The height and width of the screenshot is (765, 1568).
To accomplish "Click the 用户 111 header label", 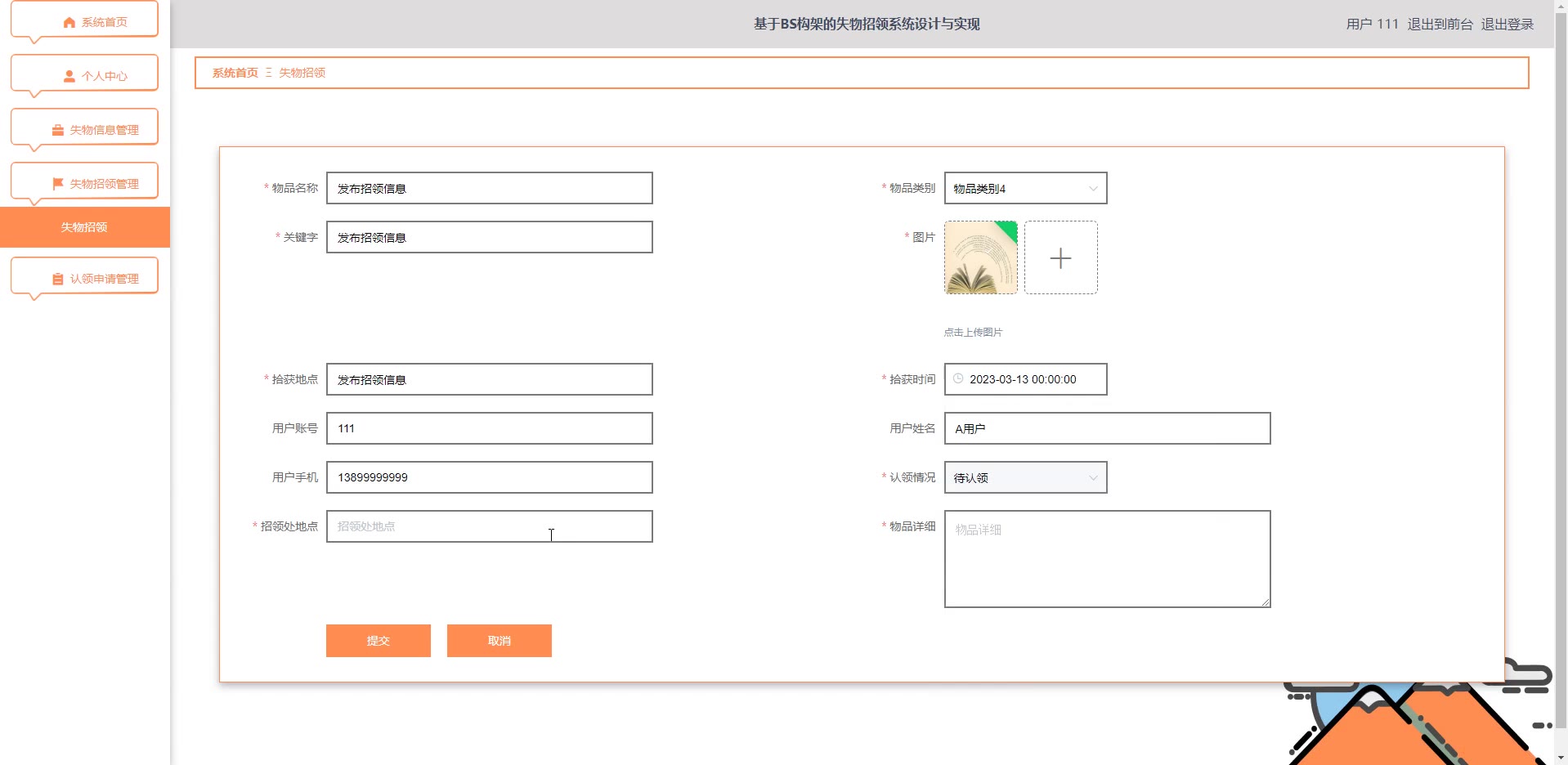I will tap(1373, 25).
